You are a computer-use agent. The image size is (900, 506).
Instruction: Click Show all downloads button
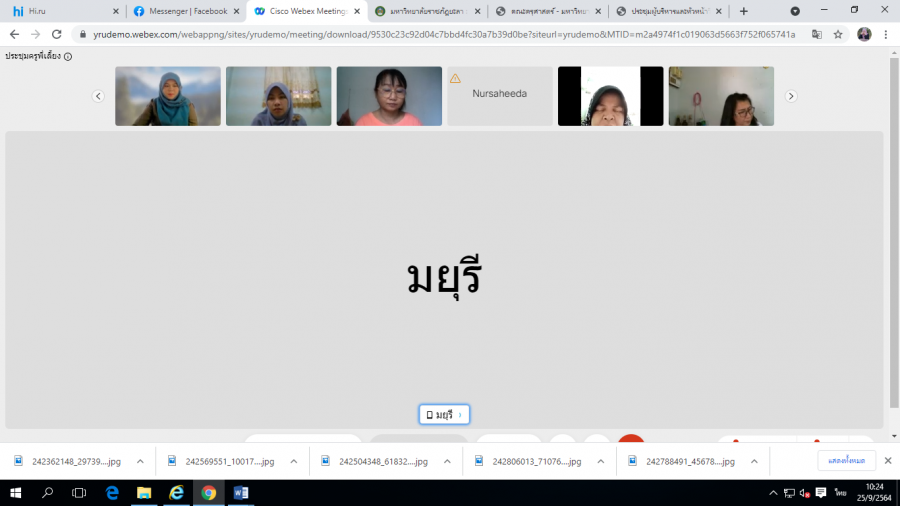pos(846,461)
